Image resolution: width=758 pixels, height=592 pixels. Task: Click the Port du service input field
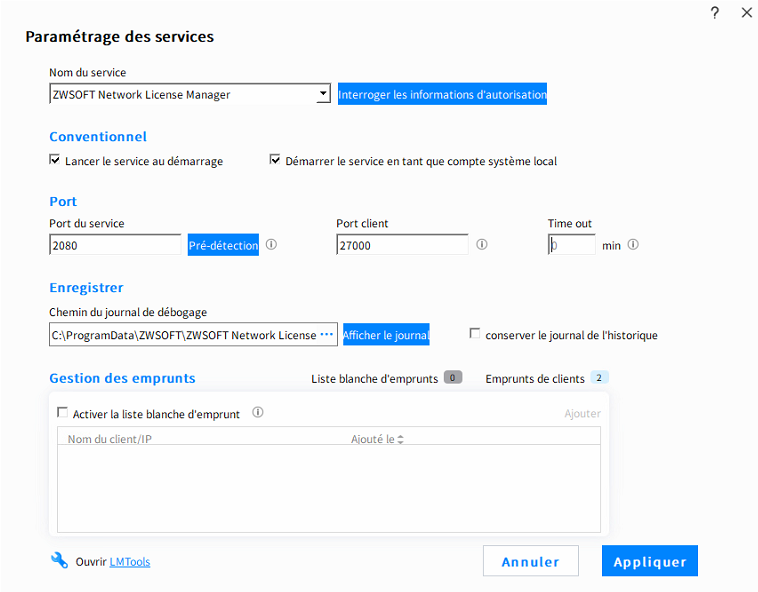(x=115, y=245)
